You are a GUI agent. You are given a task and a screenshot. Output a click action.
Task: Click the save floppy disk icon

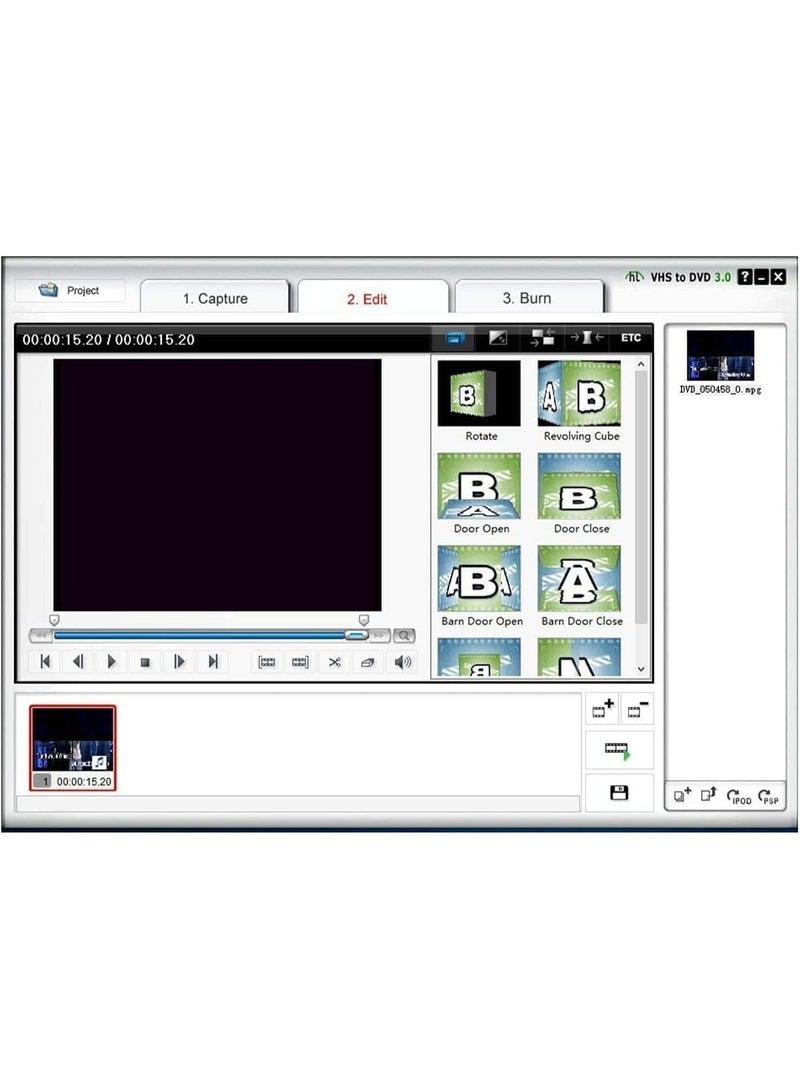(x=618, y=793)
